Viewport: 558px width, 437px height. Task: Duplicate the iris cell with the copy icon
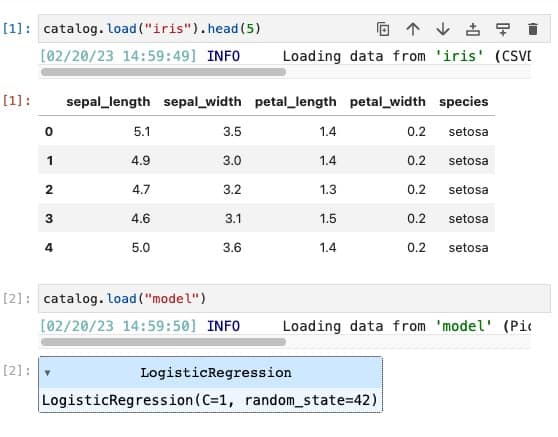point(383,29)
